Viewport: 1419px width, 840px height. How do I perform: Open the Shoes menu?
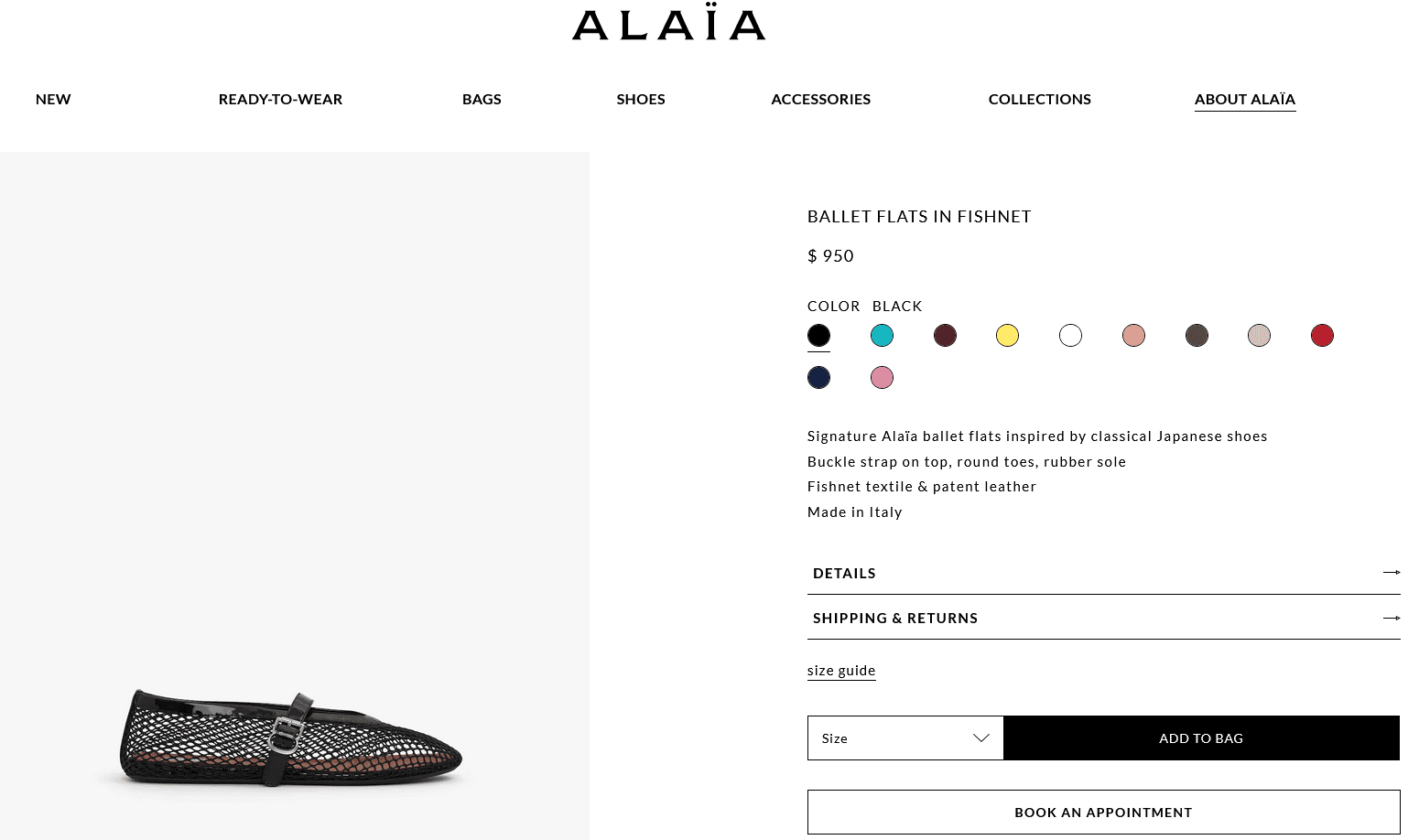(641, 100)
